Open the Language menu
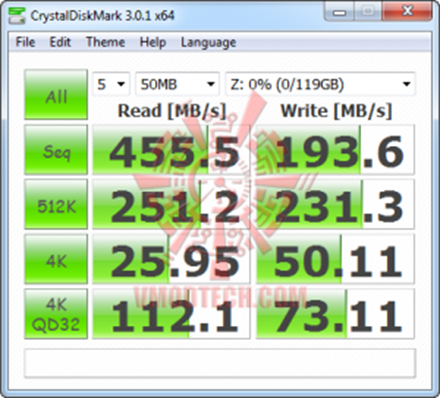The height and width of the screenshot is (398, 440). (x=208, y=42)
